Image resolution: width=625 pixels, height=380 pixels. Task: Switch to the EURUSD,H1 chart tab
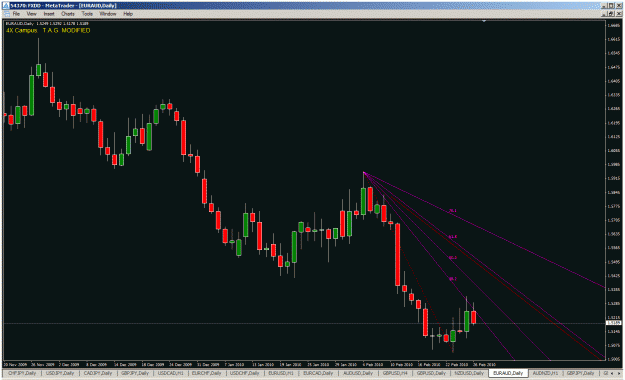point(281,373)
